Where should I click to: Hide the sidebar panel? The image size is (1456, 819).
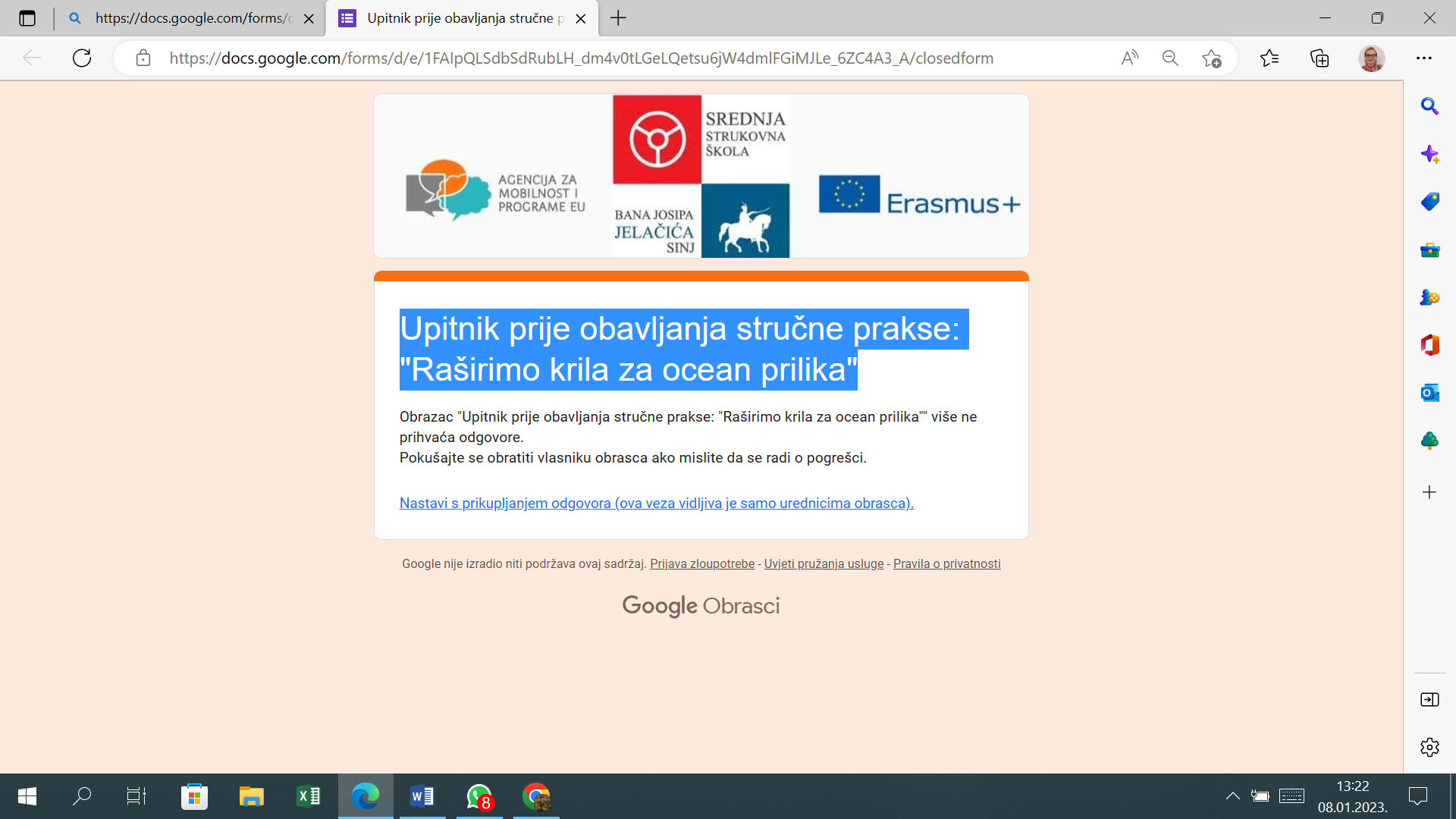coord(1429,699)
